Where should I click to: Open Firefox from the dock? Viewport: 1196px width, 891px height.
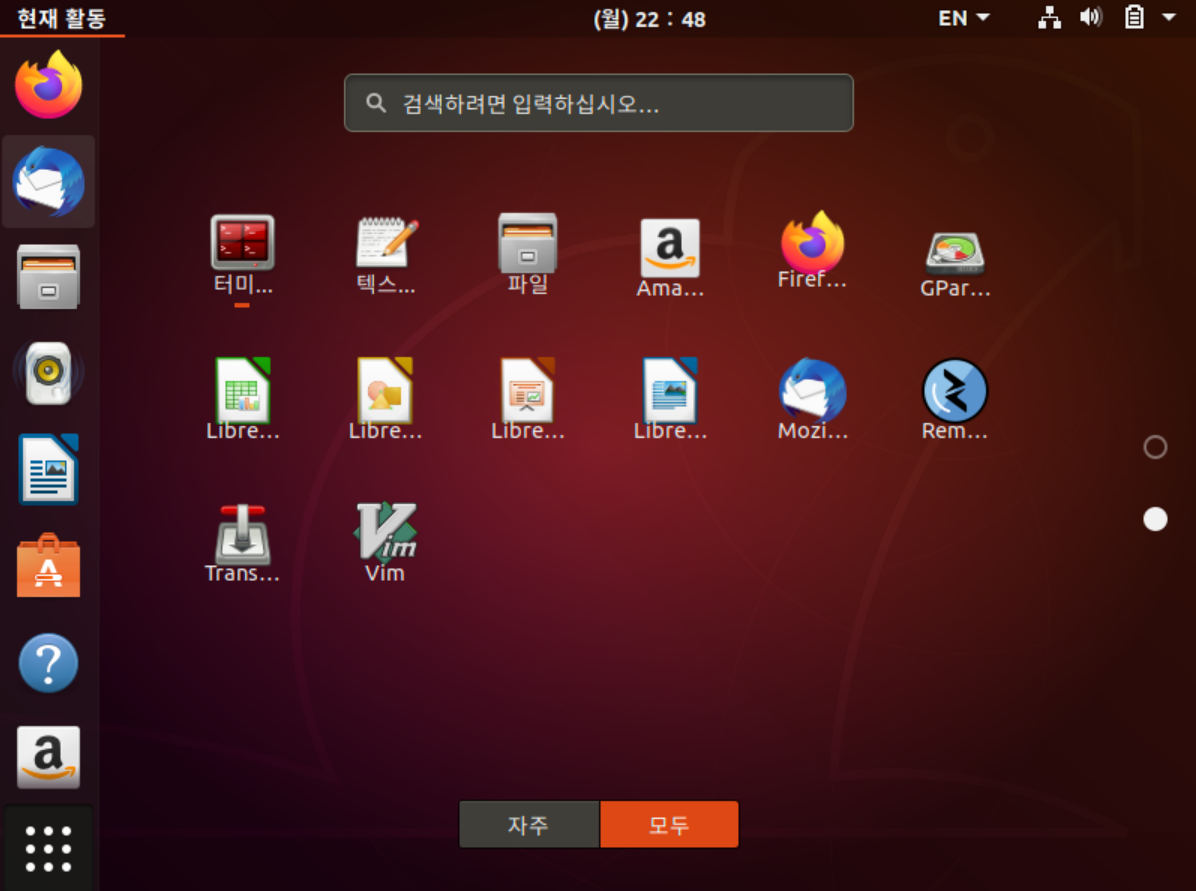[49, 85]
